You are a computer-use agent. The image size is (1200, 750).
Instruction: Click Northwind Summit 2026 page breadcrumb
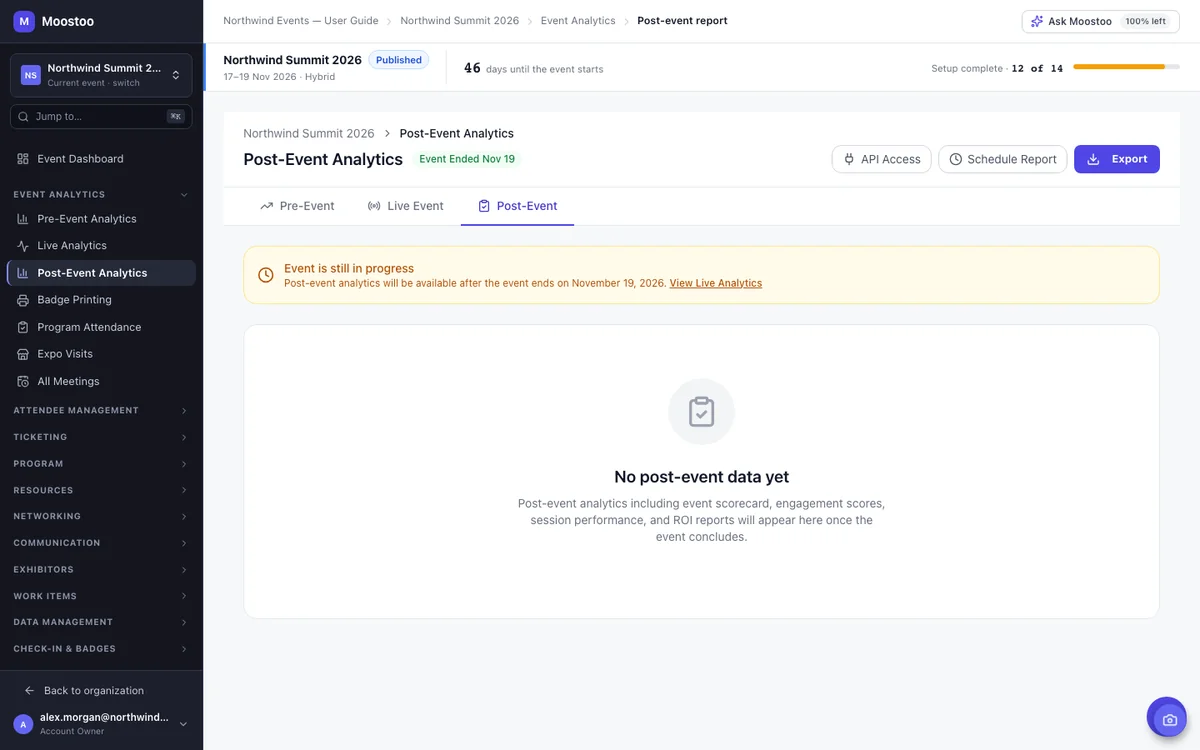point(309,133)
